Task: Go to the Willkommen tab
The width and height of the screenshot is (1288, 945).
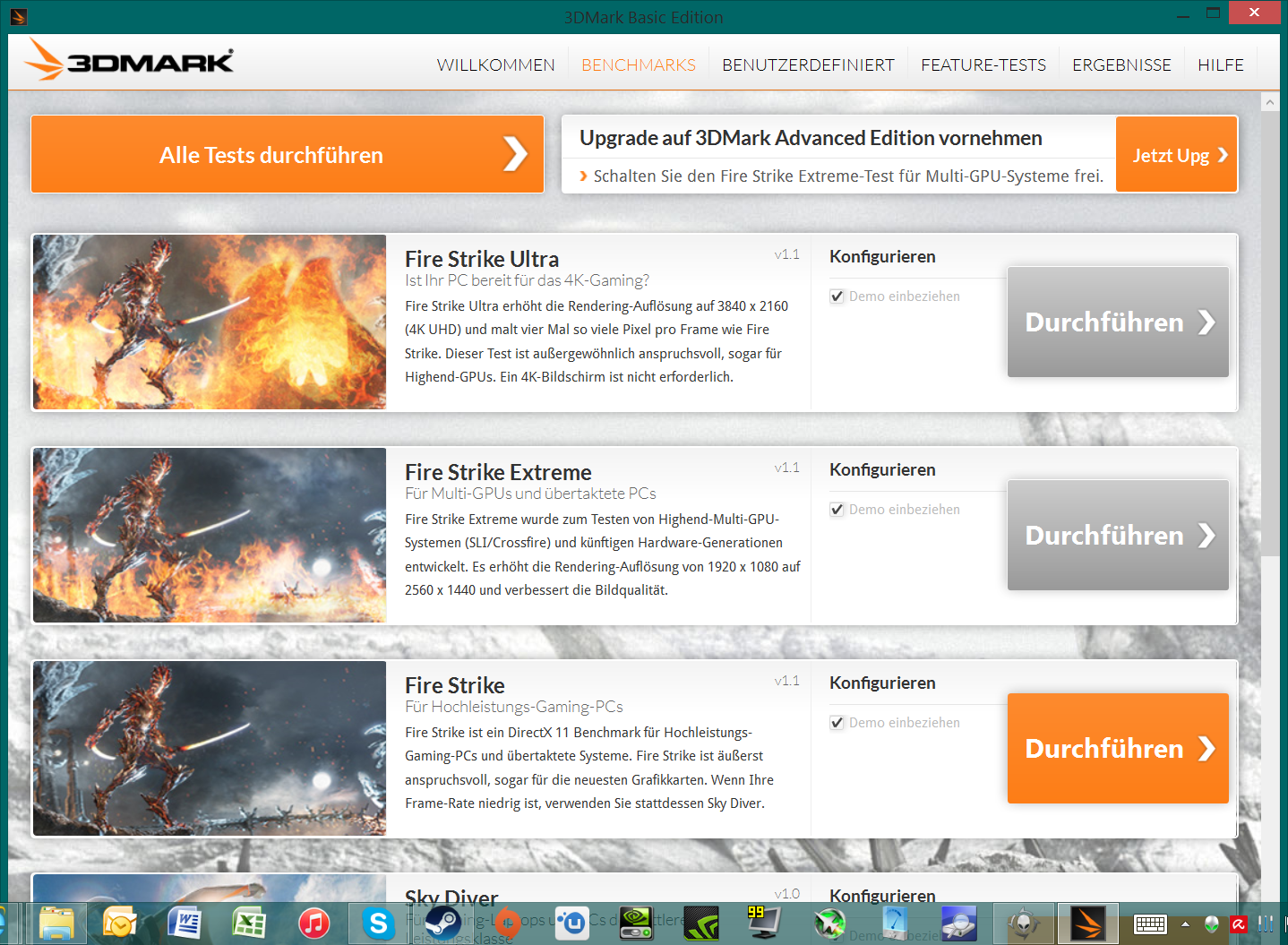Action: (x=496, y=65)
